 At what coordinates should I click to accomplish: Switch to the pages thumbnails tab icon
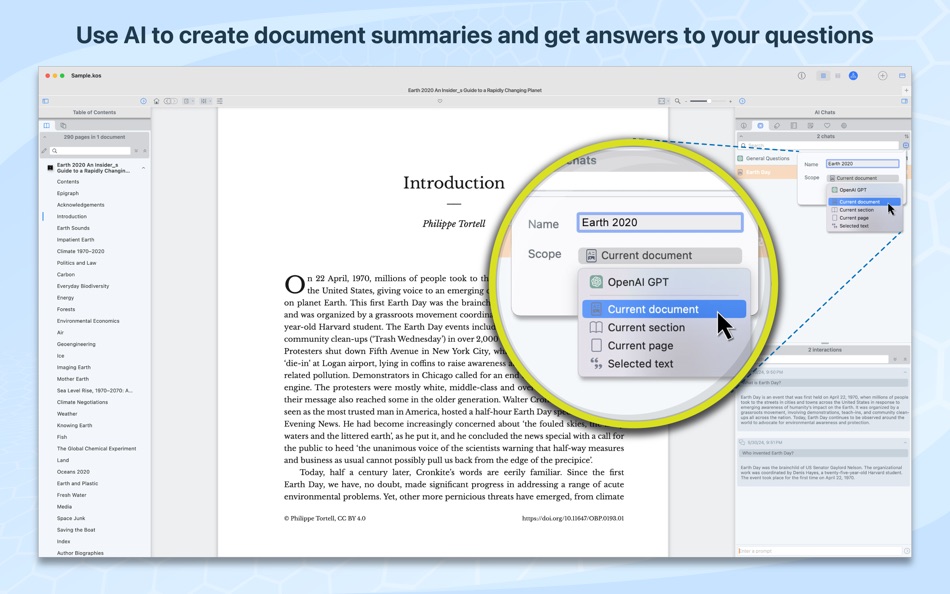click(x=63, y=125)
